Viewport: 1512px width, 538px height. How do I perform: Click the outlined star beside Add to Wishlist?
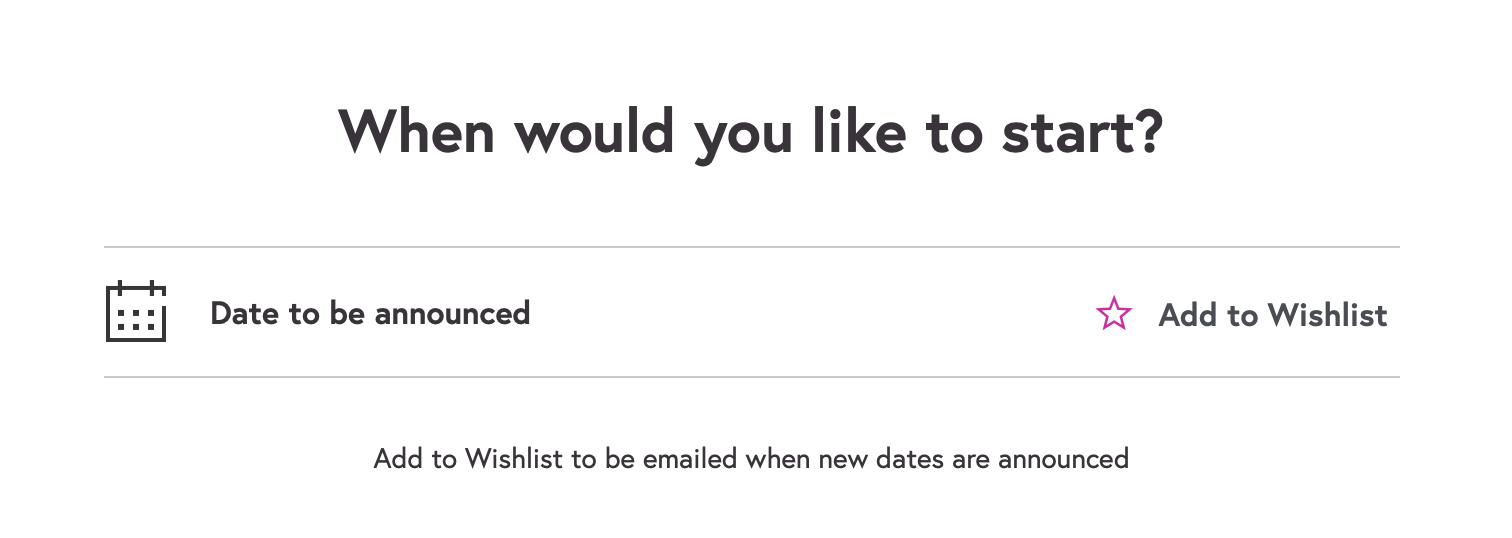click(1114, 314)
